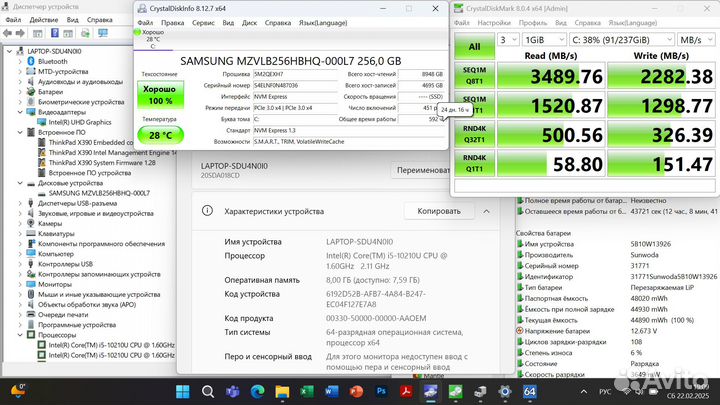Click Show/Hide console tree toolbar icon
The height and width of the screenshot is (405, 720).
[38, 33]
